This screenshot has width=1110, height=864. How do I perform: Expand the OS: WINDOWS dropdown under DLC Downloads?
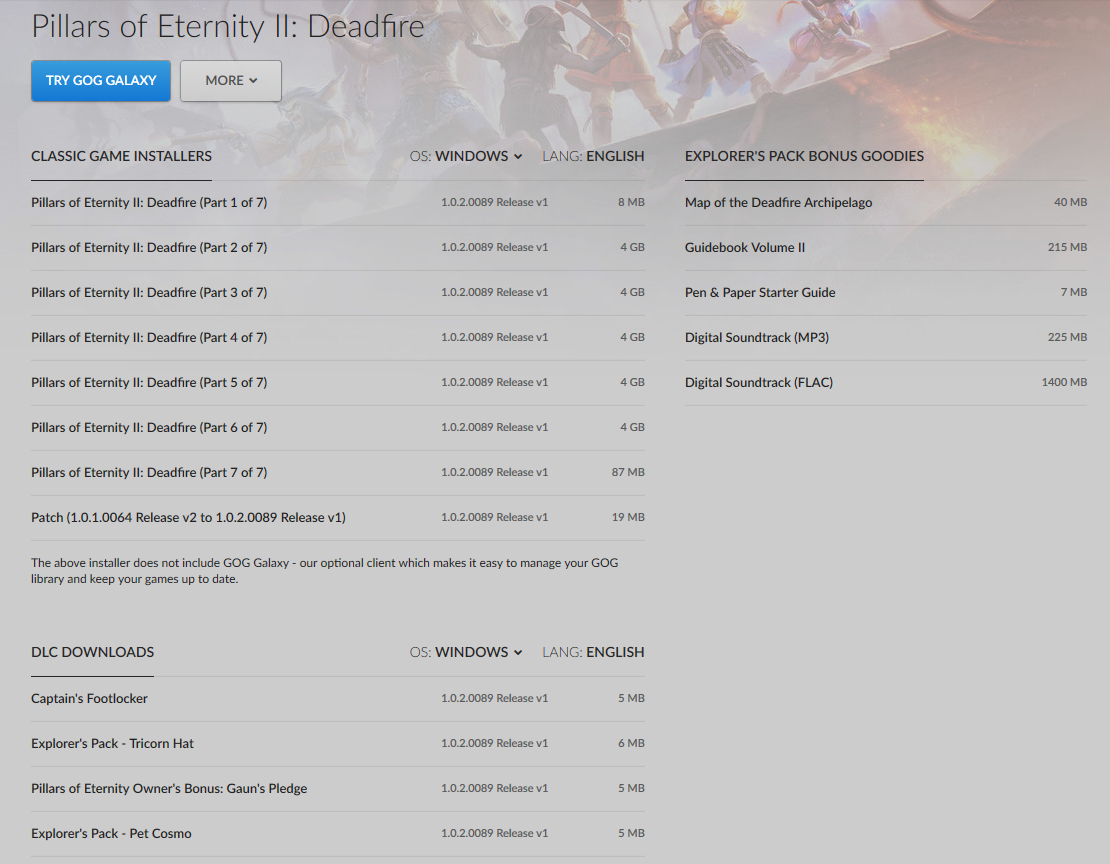[466, 652]
